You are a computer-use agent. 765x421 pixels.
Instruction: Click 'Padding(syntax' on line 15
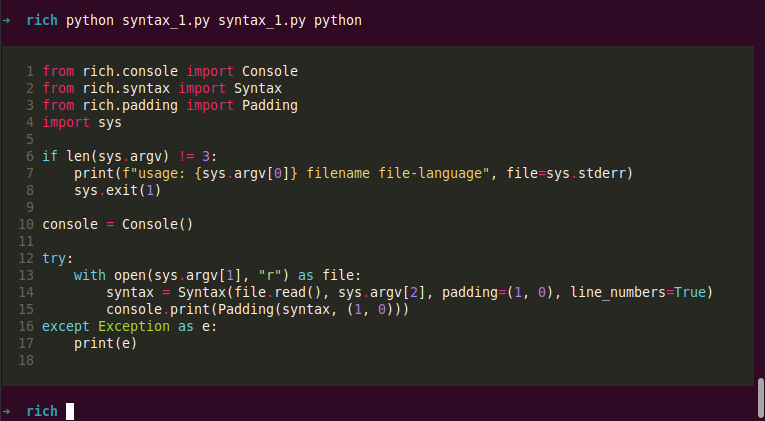pyautogui.click(x=274, y=309)
